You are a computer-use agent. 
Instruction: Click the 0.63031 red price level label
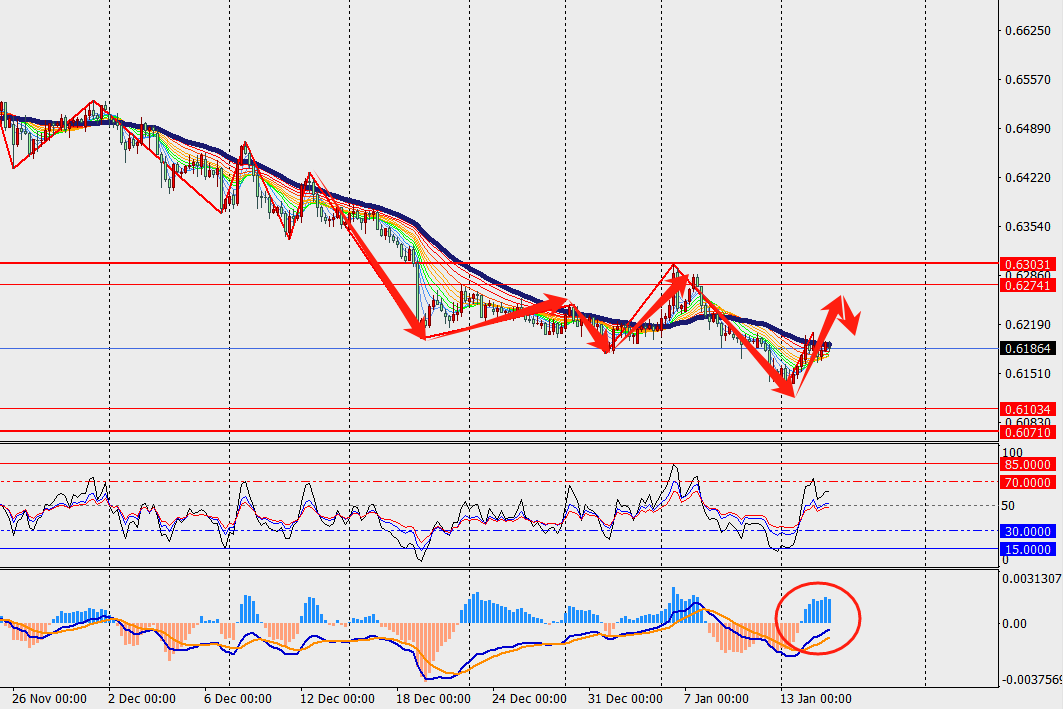point(1027,264)
